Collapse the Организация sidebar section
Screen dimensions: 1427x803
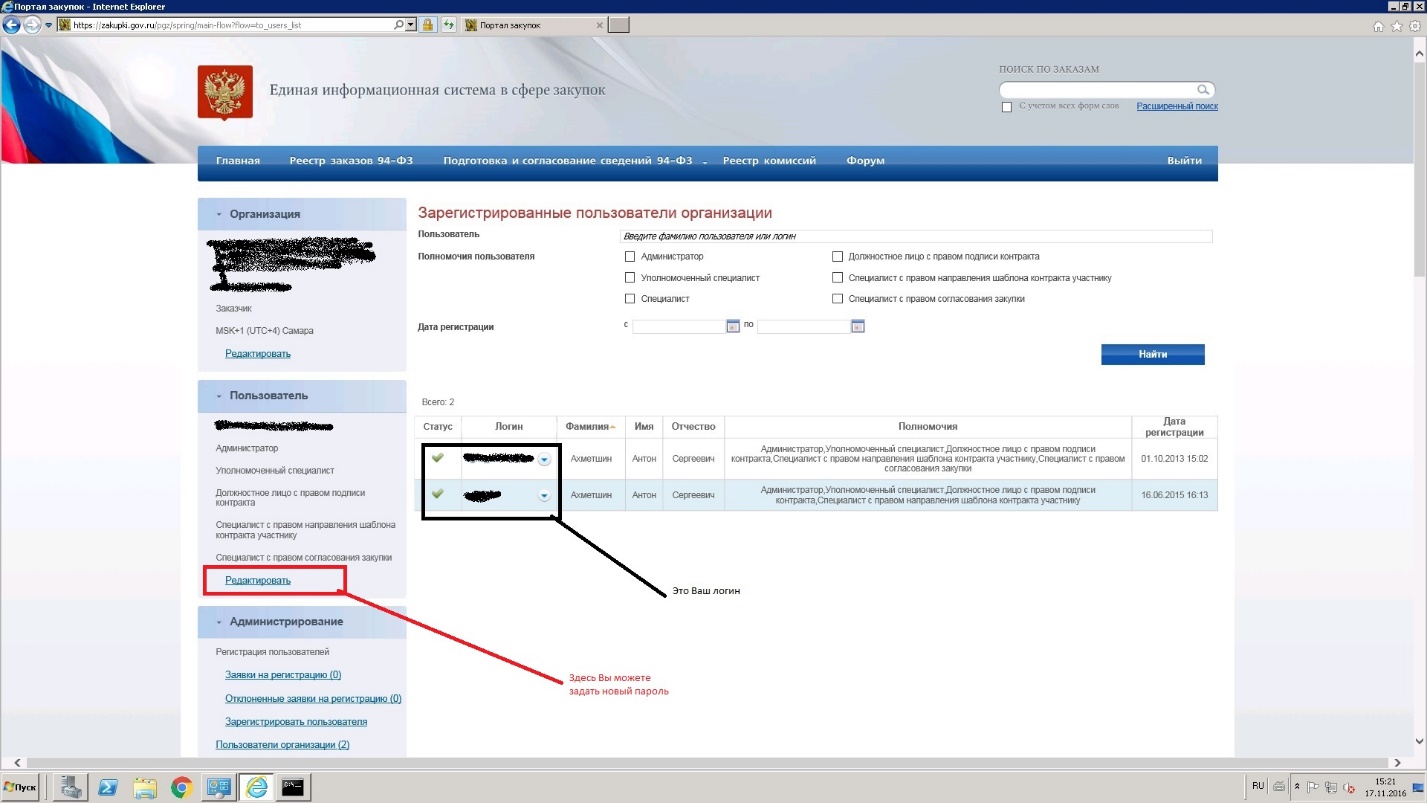pos(219,214)
